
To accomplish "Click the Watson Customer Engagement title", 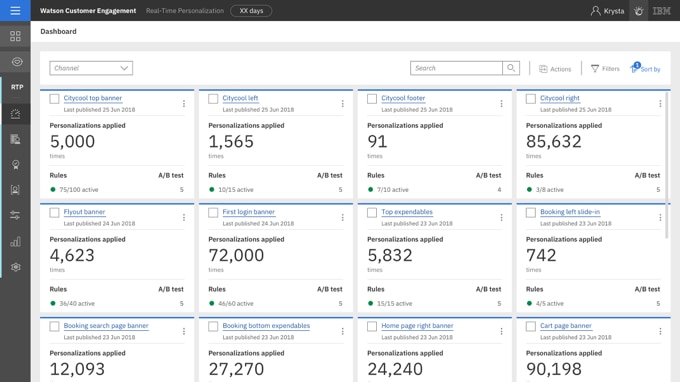I will pyautogui.click(x=88, y=10).
